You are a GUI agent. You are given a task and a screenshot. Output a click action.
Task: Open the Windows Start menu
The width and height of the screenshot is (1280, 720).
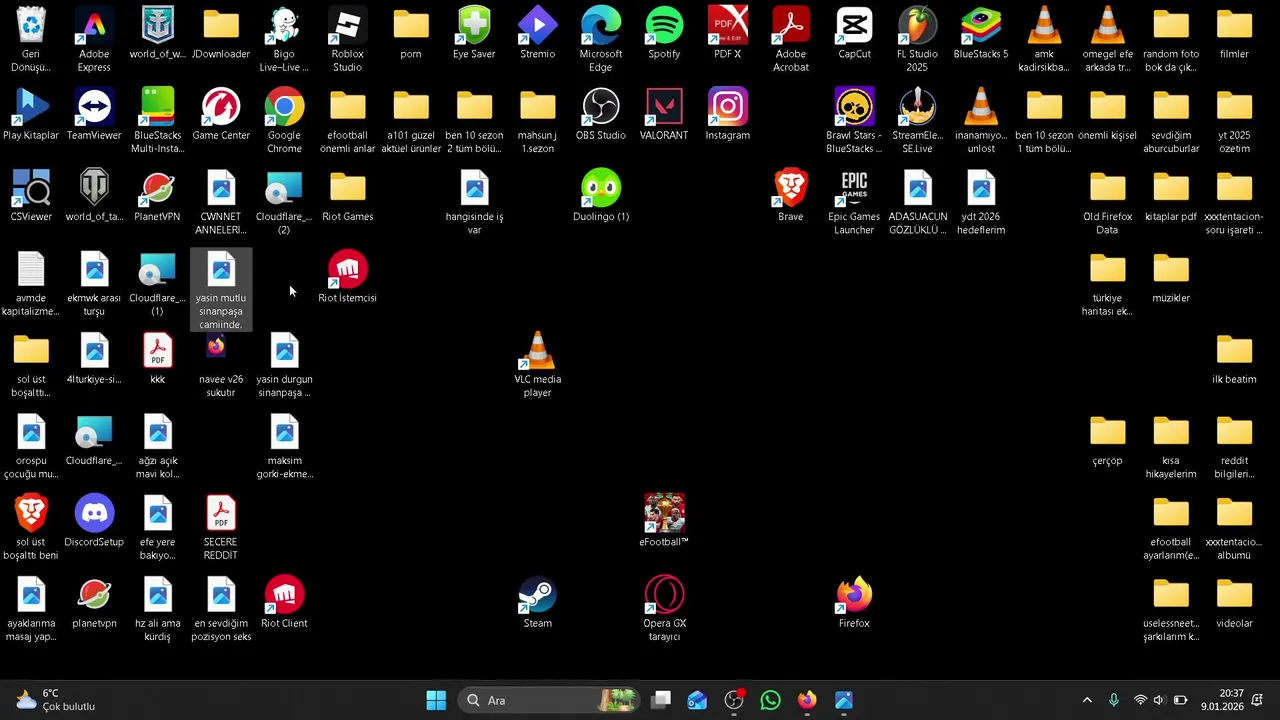tap(436, 700)
